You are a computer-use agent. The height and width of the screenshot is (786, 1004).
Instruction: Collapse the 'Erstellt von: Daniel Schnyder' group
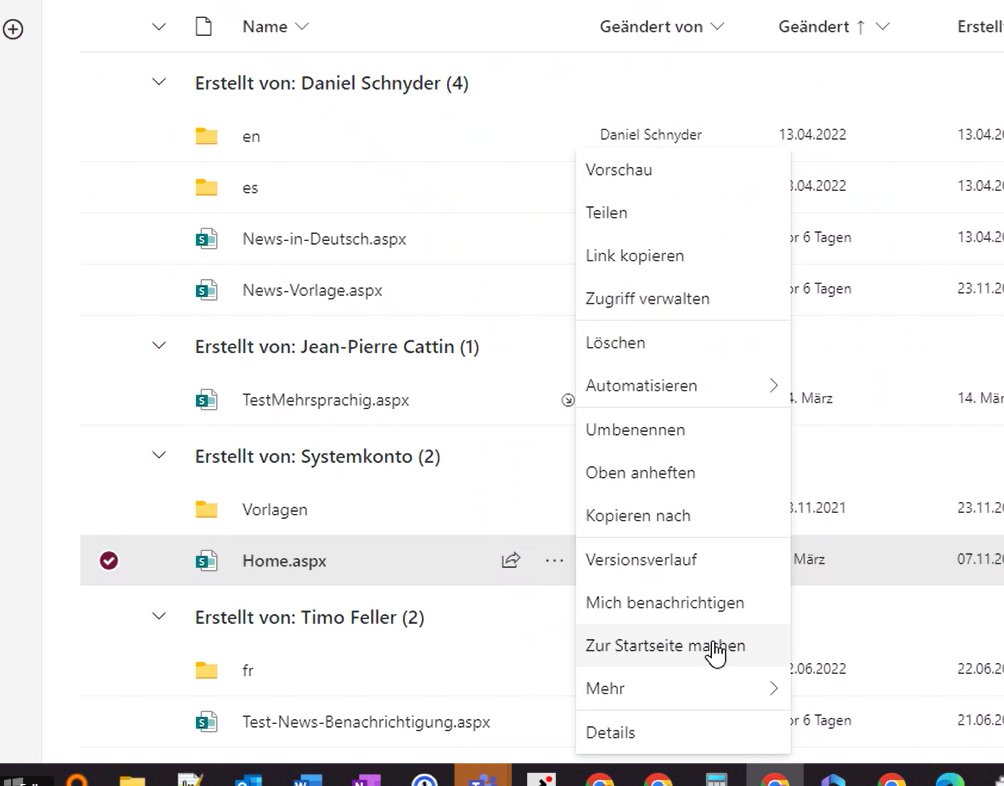[x=159, y=82]
